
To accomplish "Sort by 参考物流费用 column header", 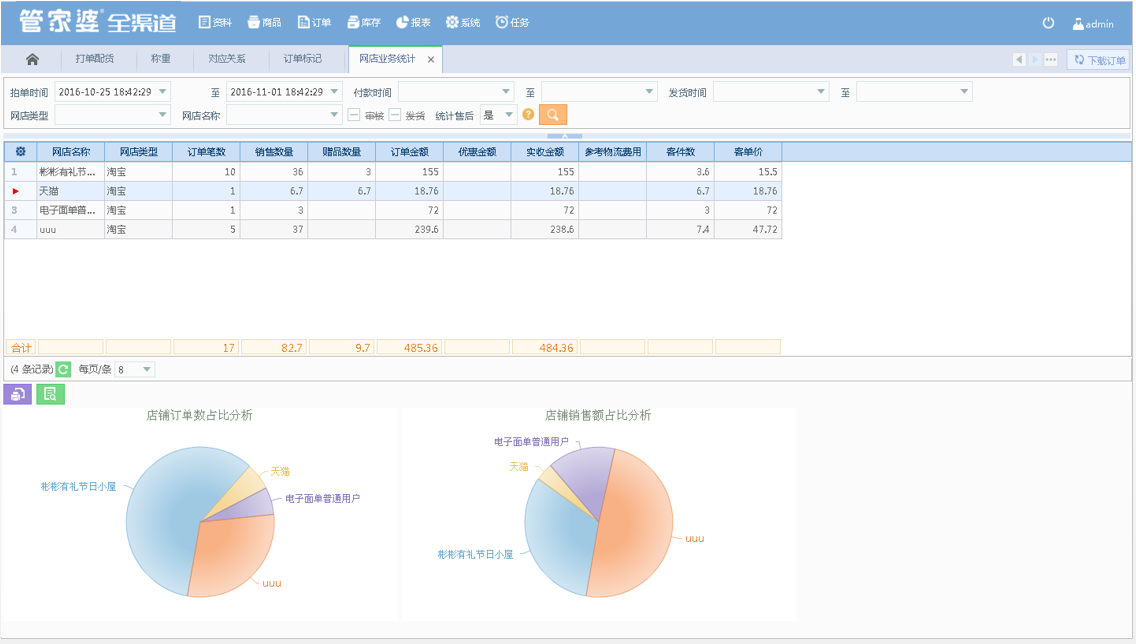I will (613, 151).
